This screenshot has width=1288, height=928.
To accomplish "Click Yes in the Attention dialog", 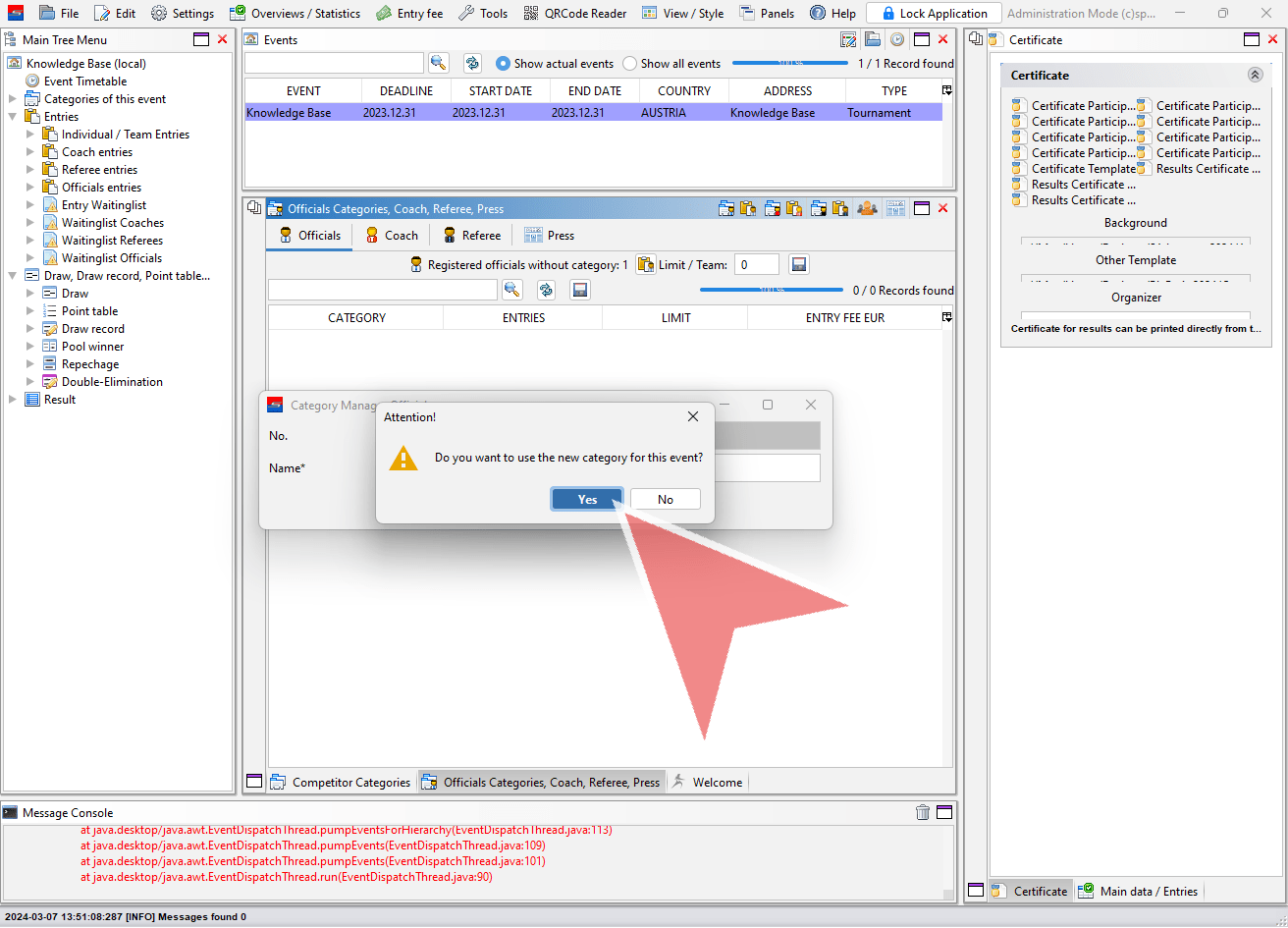I will point(587,499).
